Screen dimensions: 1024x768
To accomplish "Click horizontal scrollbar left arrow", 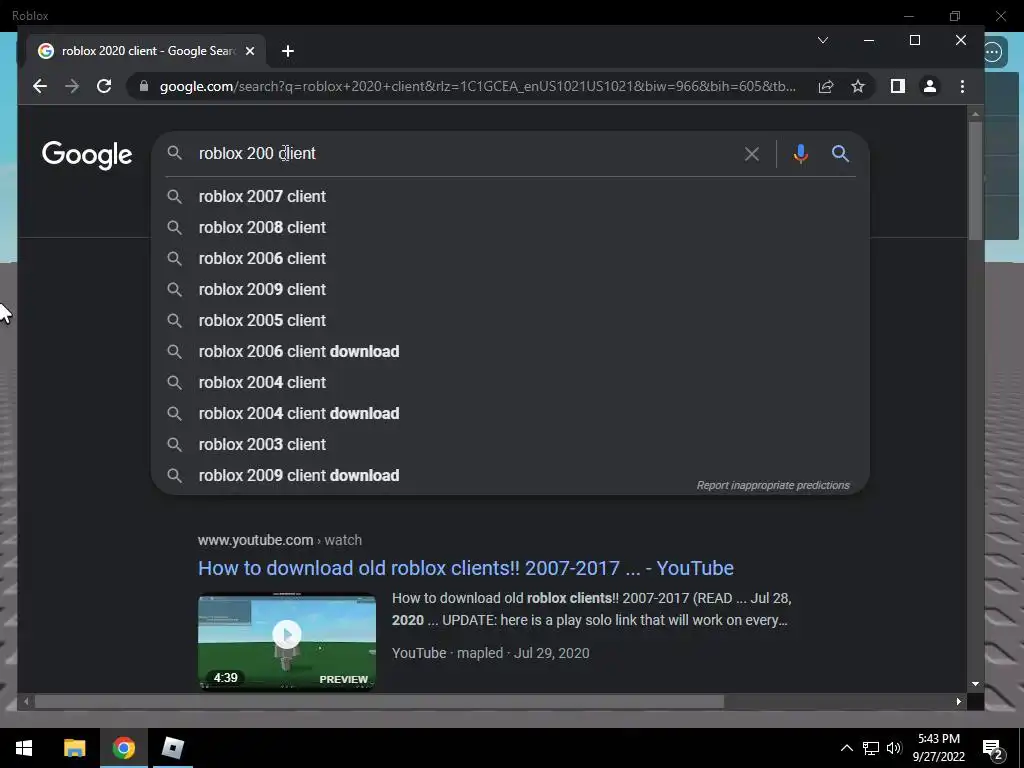I will pos(26,701).
